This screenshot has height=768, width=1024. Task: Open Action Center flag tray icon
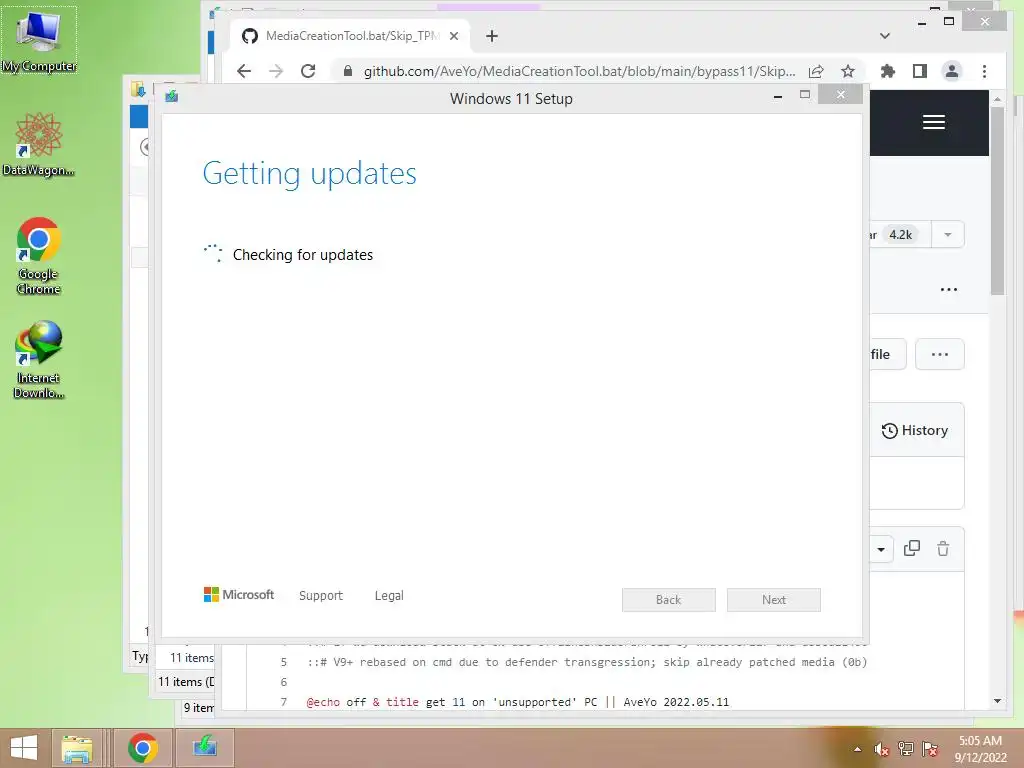[x=930, y=749]
